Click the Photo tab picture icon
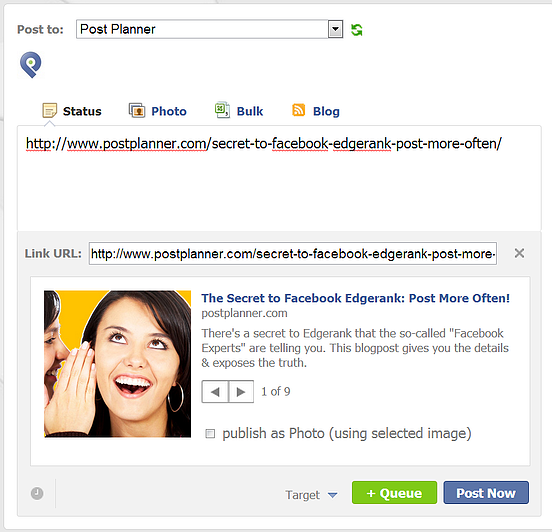The height and width of the screenshot is (532, 552). (x=137, y=111)
